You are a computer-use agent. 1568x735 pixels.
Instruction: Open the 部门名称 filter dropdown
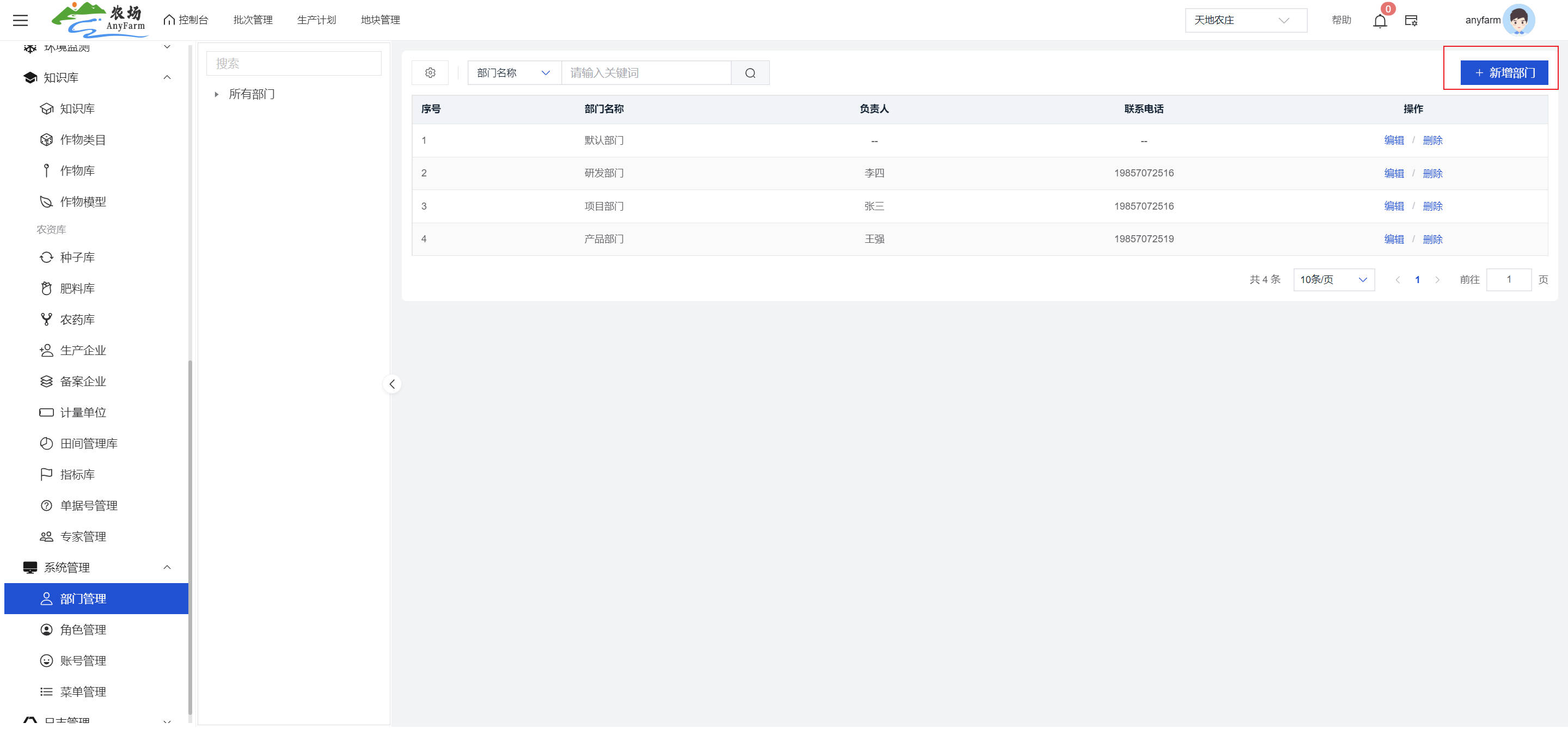[513, 73]
